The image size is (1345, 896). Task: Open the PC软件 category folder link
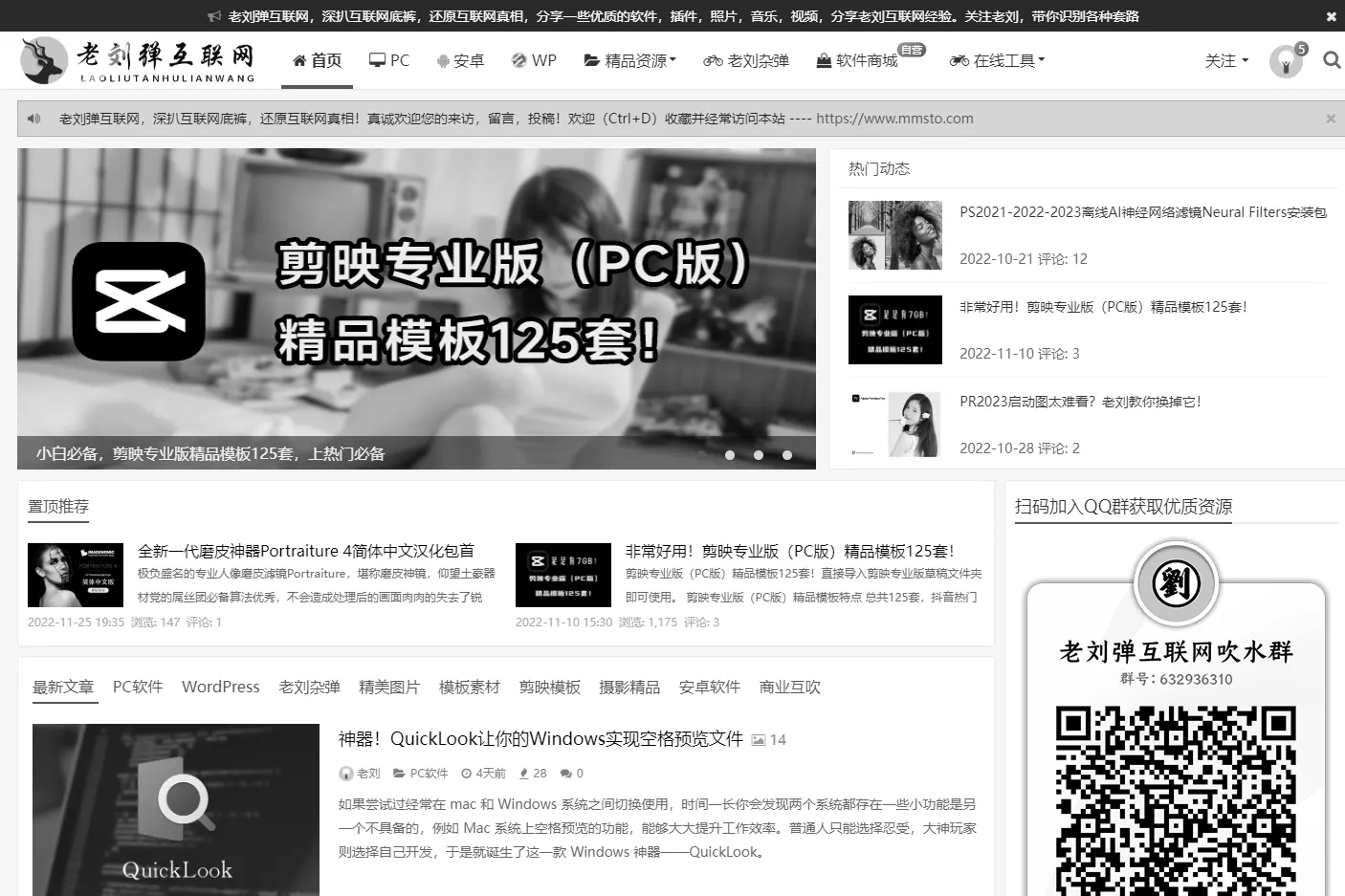tap(421, 773)
